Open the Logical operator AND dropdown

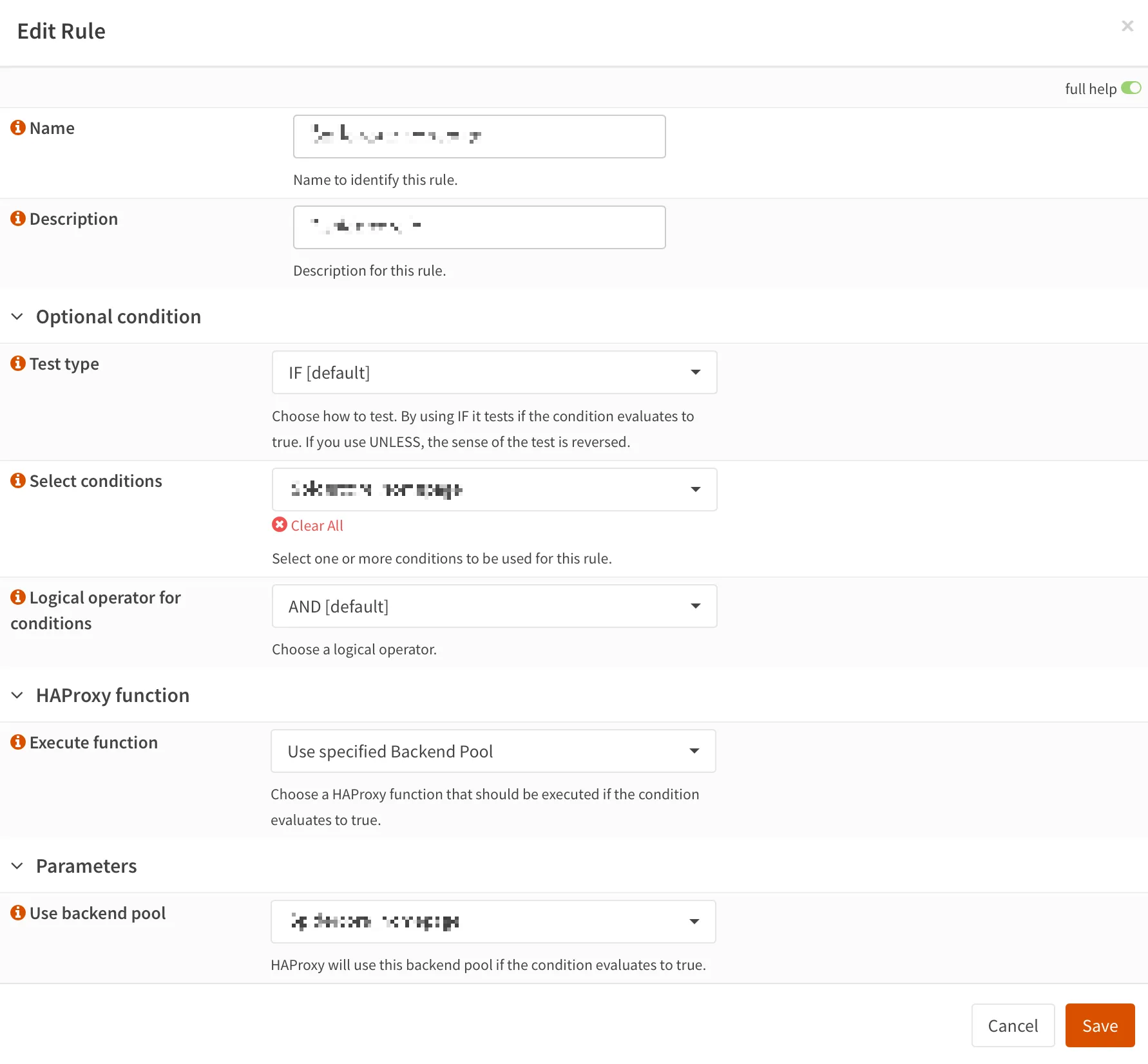click(494, 606)
